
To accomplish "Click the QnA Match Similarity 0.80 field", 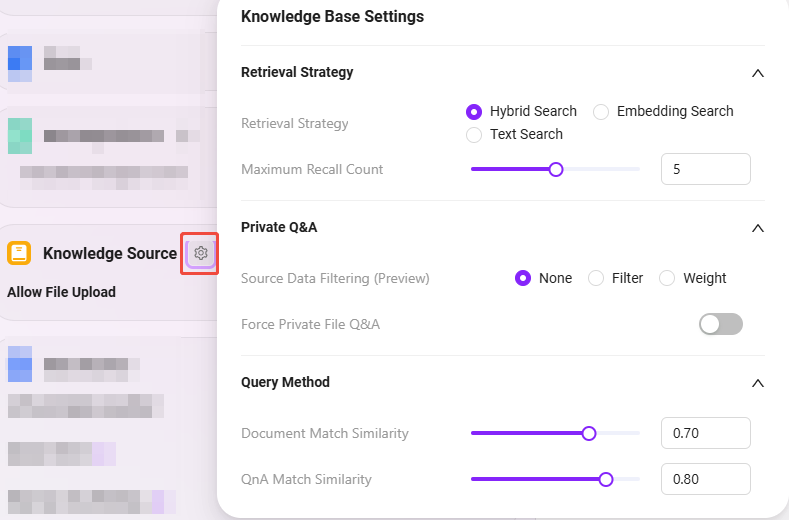I will [705, 479].
